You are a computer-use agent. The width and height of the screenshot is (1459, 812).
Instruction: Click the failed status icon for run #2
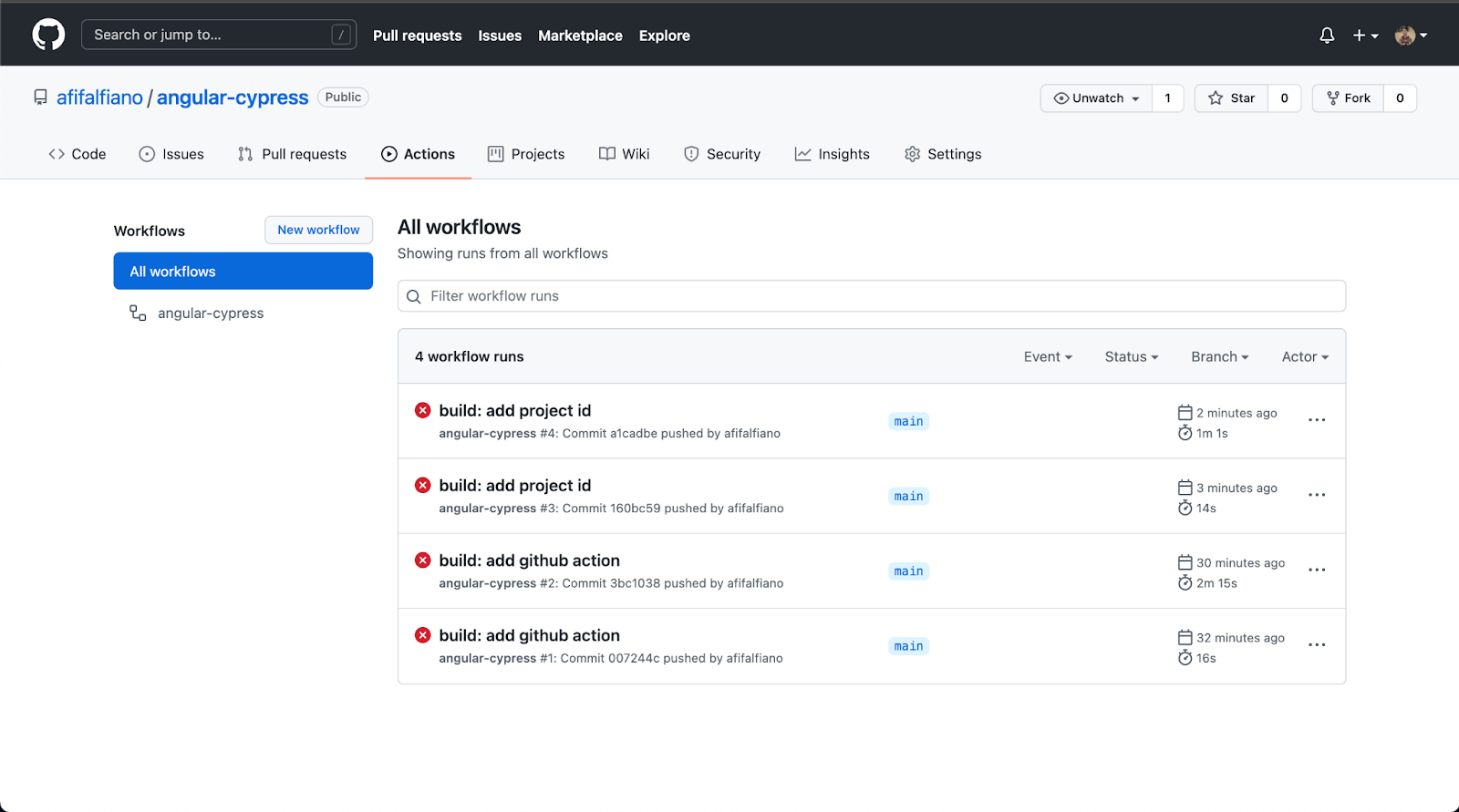click(423, 560)
